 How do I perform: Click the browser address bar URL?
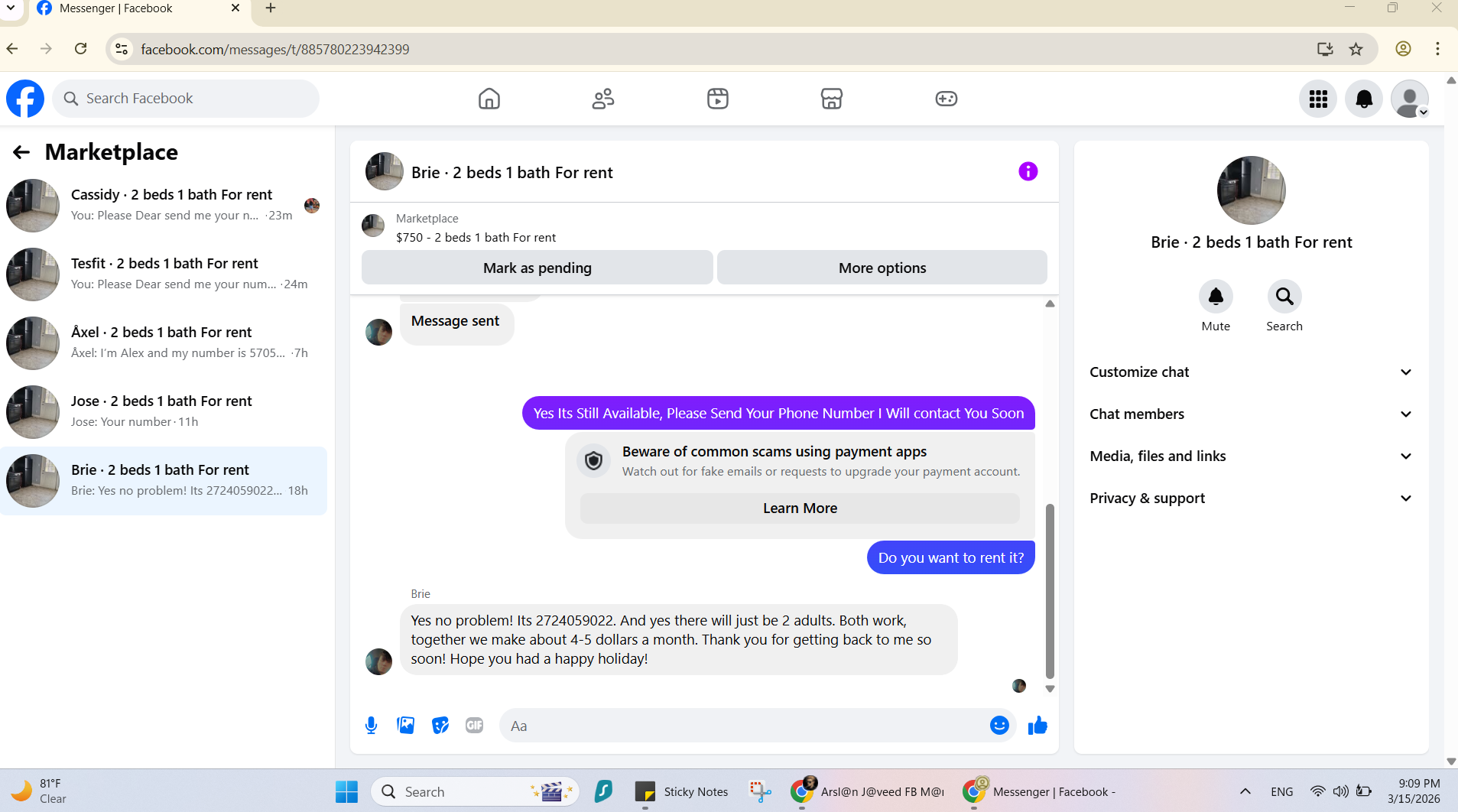[275, 50]
